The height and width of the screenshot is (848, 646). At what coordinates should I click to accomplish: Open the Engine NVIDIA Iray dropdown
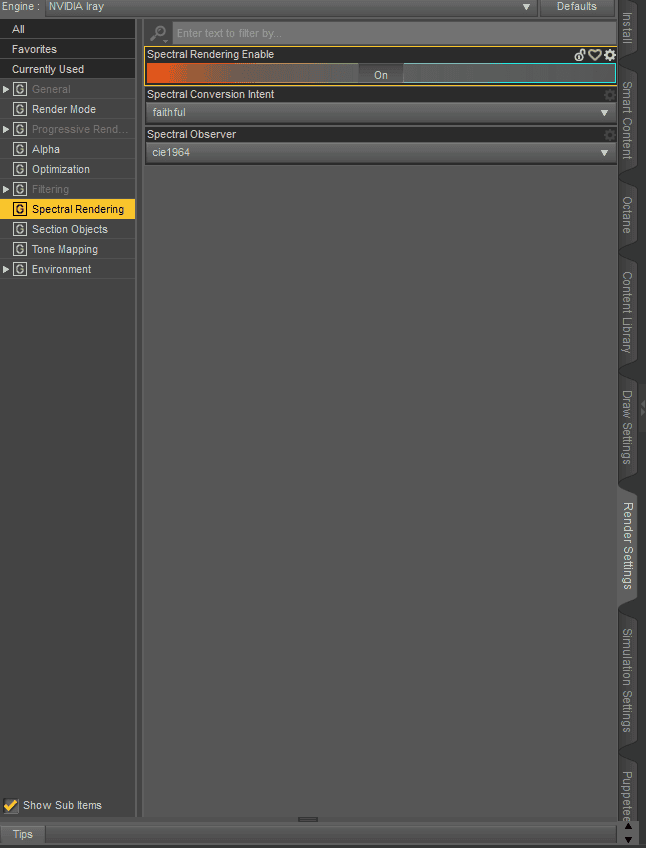click(291, 7)
